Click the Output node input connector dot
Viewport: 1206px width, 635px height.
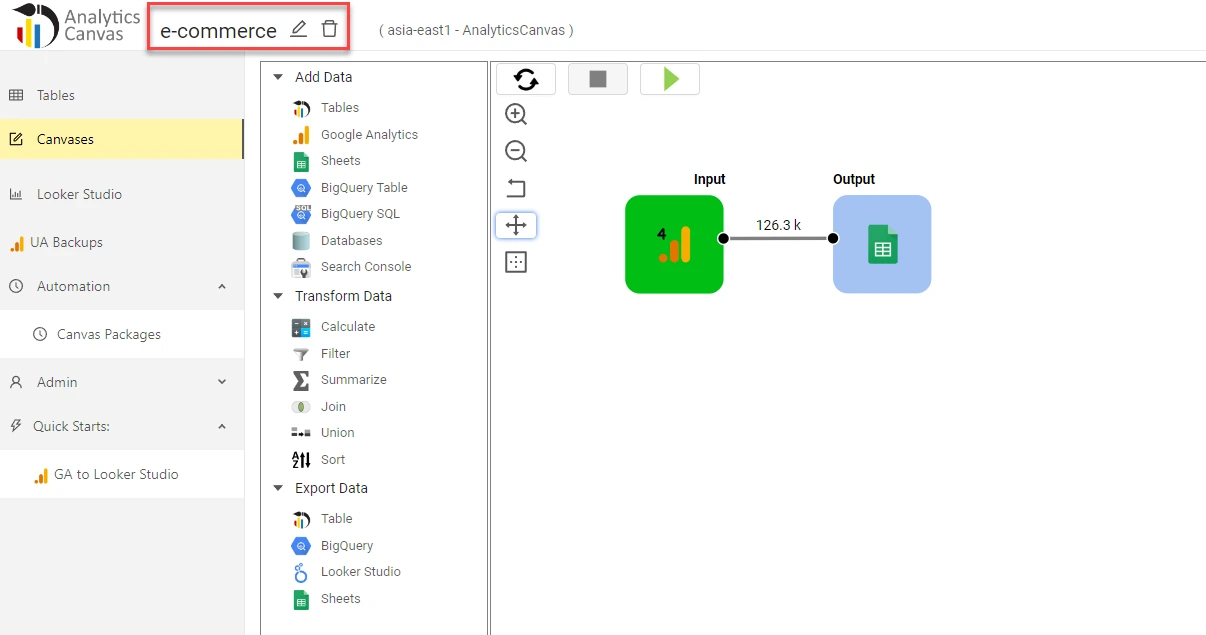833,238
